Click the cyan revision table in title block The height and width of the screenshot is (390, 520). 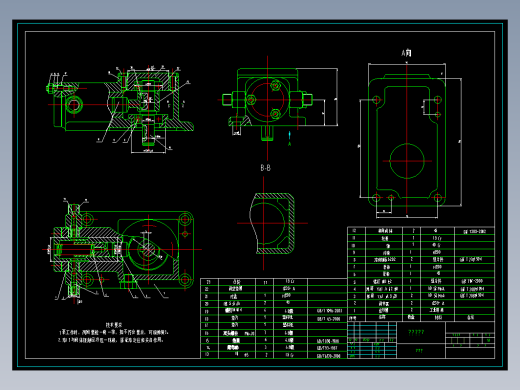click(372, 340)
